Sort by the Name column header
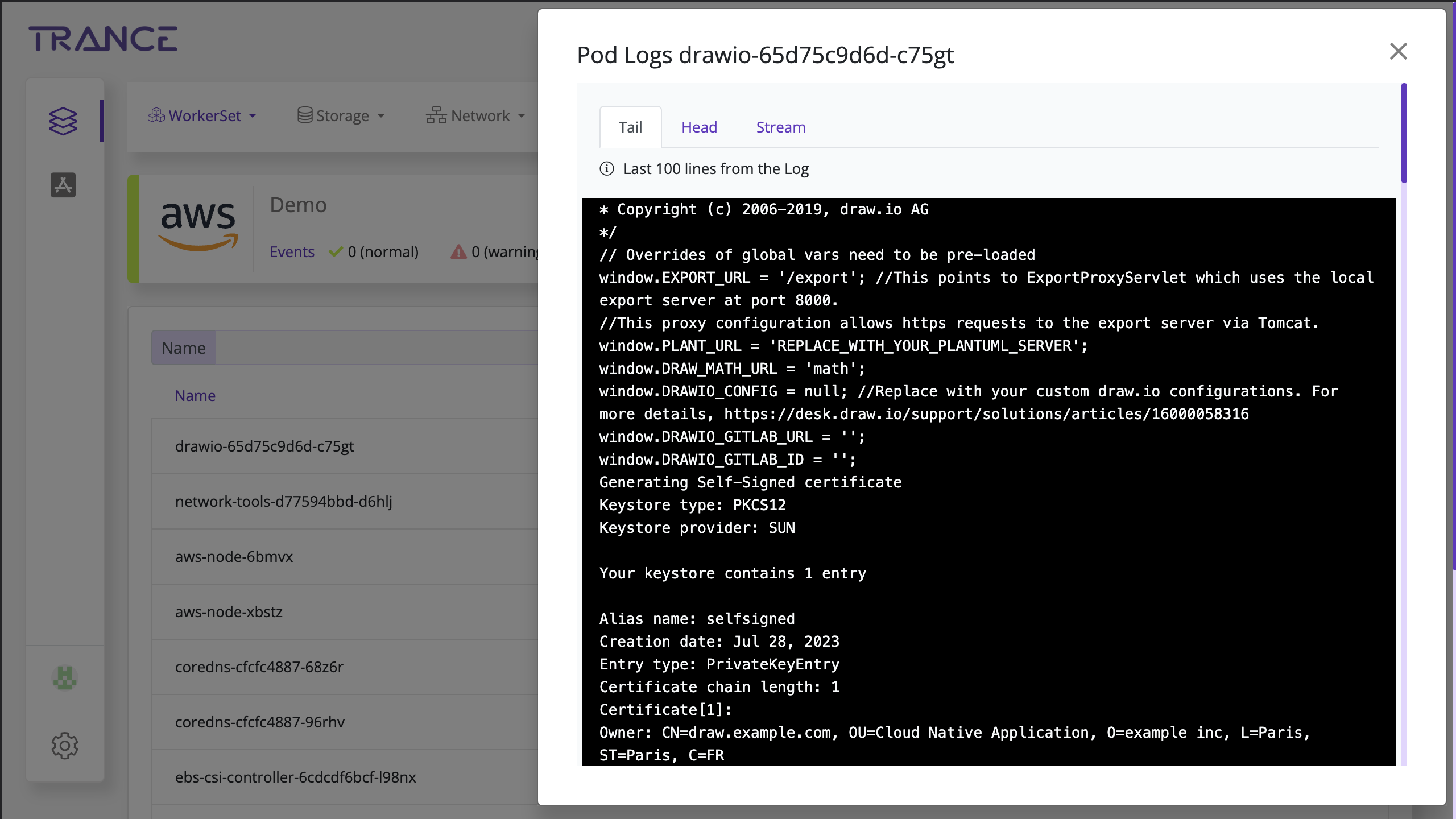1456x819 pixels. tap(195, 396)
